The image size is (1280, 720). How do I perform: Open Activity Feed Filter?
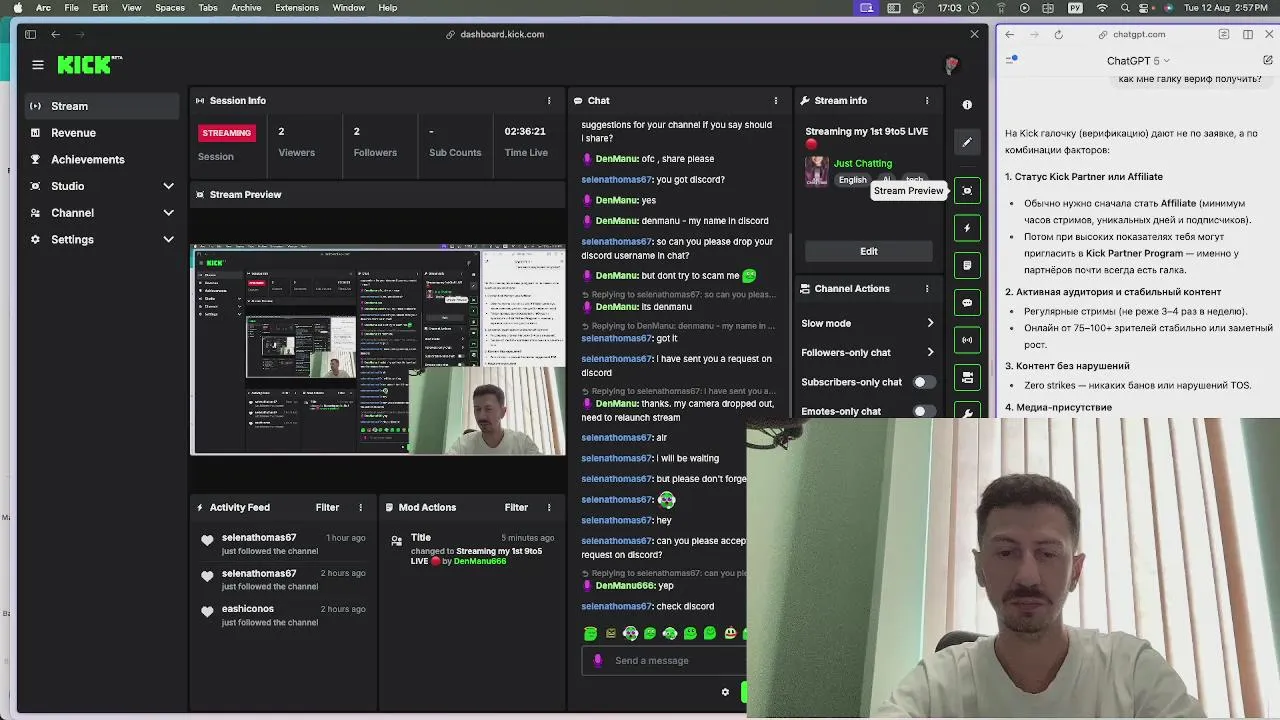click(327, 508)
